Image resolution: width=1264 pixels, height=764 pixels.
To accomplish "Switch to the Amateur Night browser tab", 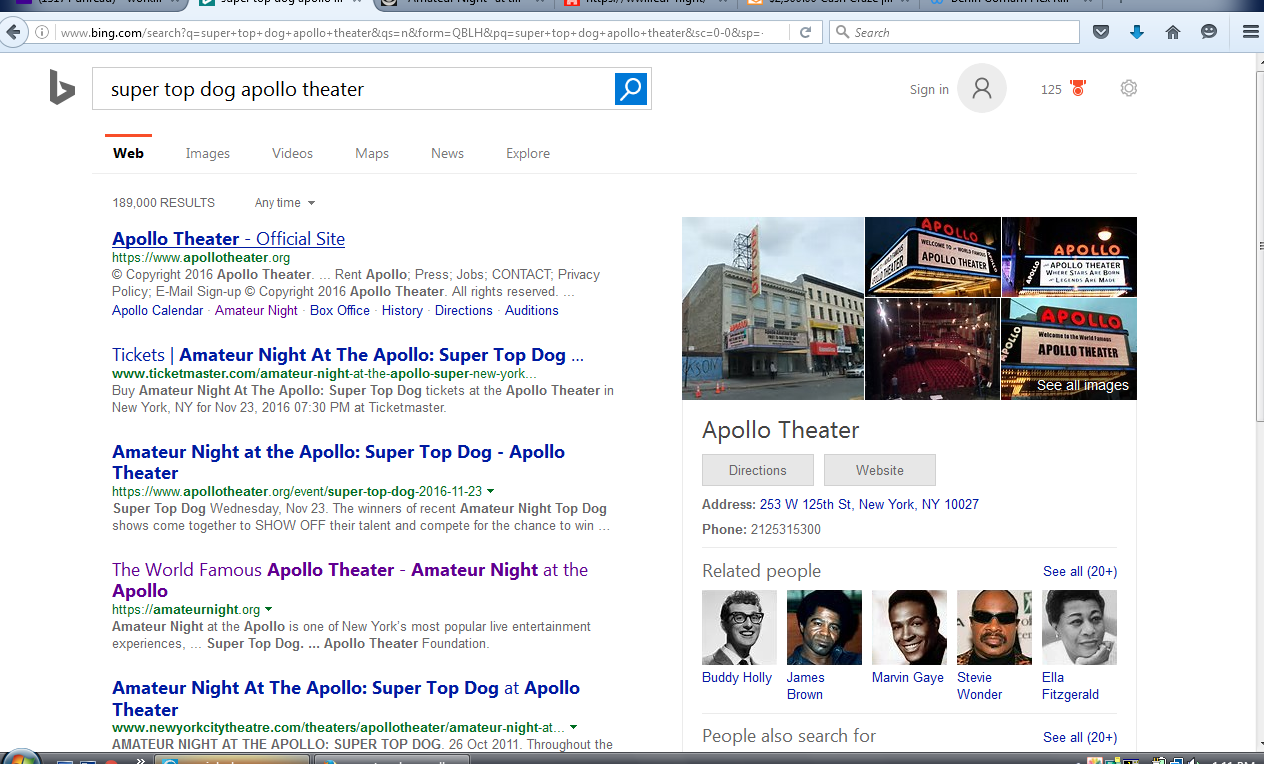I will (x=465, y=5).
